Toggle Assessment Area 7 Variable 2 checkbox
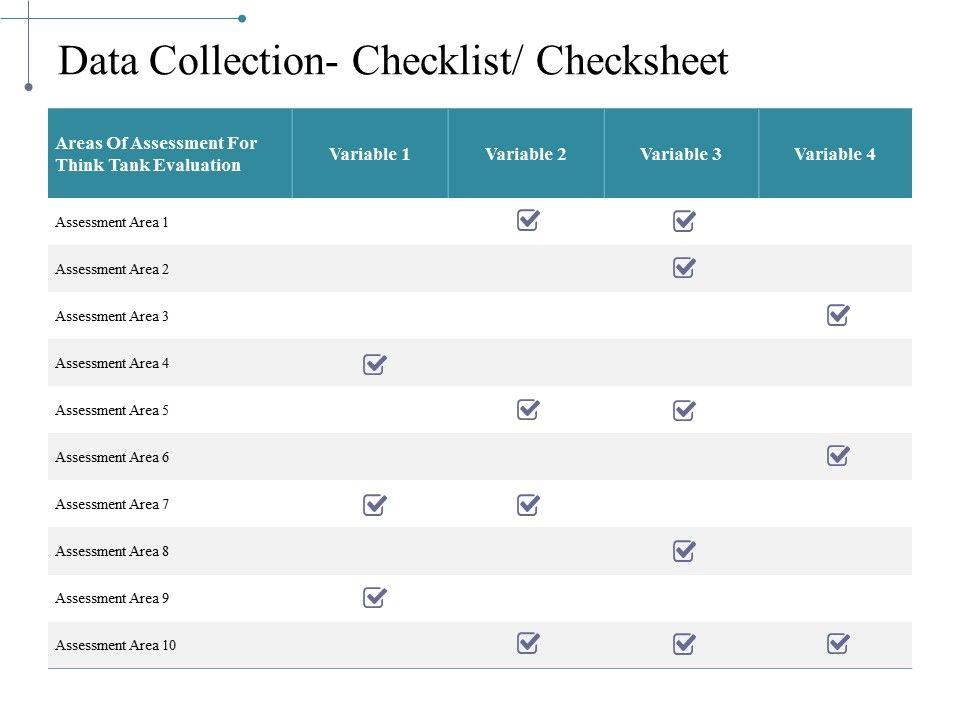Image resolution: width=960 pixels, height=720 pixels. pyautogui.click(x=528, y=505)
